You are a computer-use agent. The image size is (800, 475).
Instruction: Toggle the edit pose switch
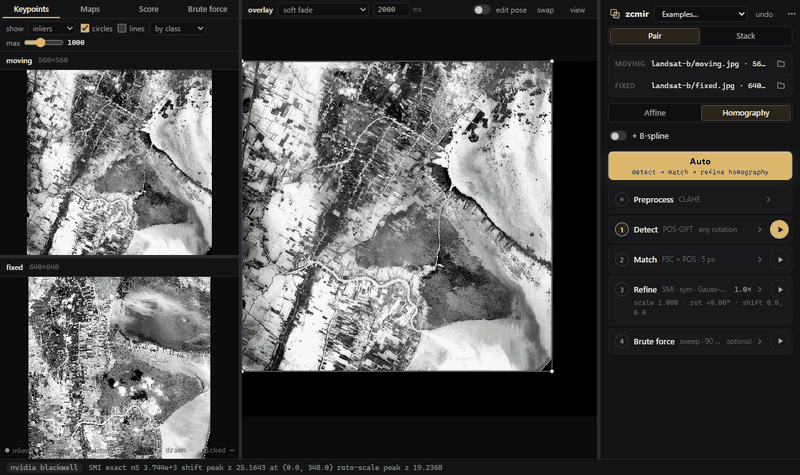click(x=481, y=10)
